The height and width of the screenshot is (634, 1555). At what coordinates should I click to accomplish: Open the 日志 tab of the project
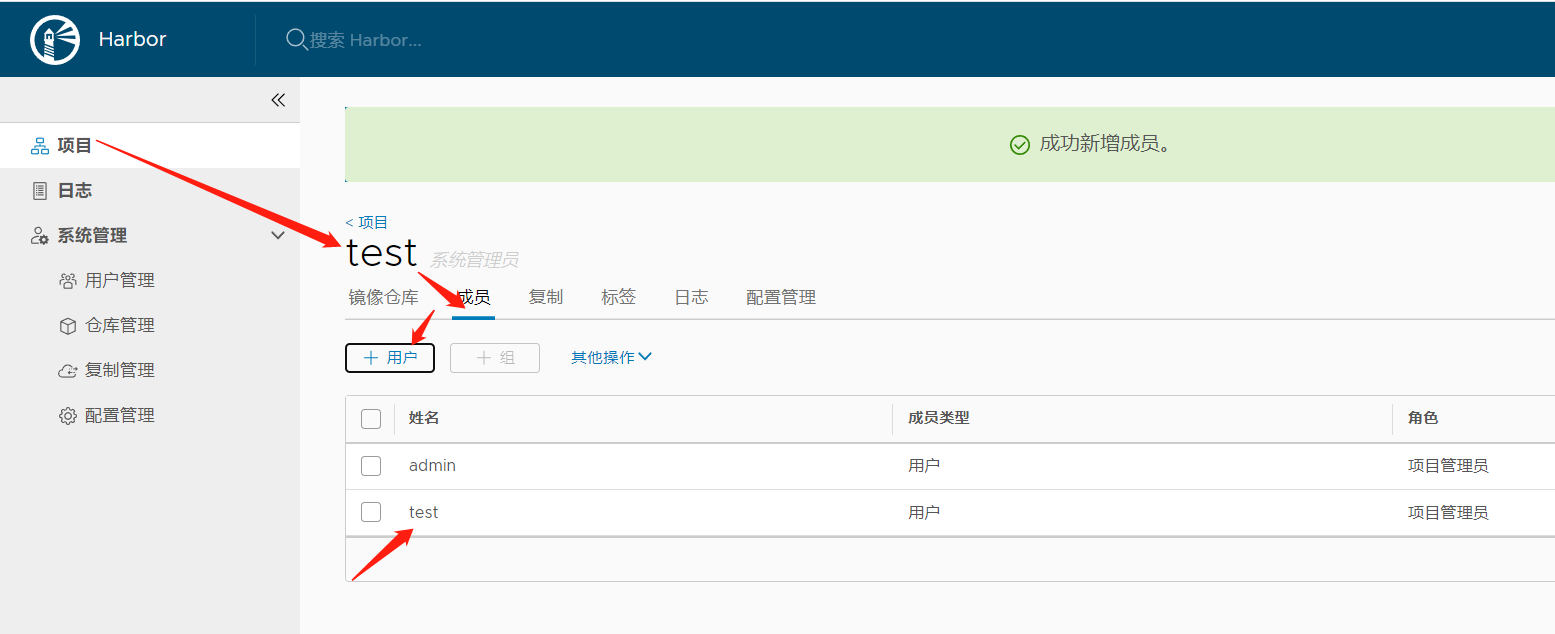tap(691, 297)
